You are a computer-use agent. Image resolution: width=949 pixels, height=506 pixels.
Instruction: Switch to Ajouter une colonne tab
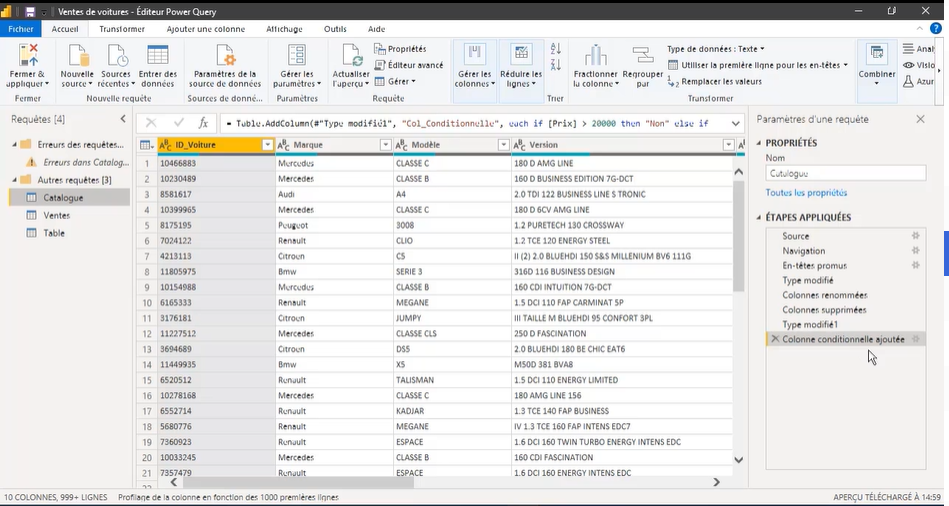coord(206,28)
